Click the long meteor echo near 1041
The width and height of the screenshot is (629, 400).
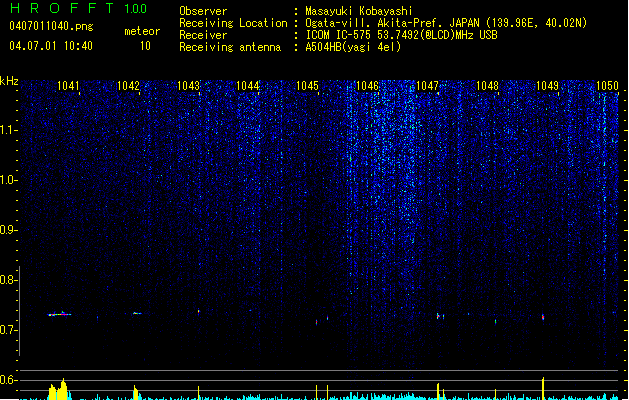point(59,314)
